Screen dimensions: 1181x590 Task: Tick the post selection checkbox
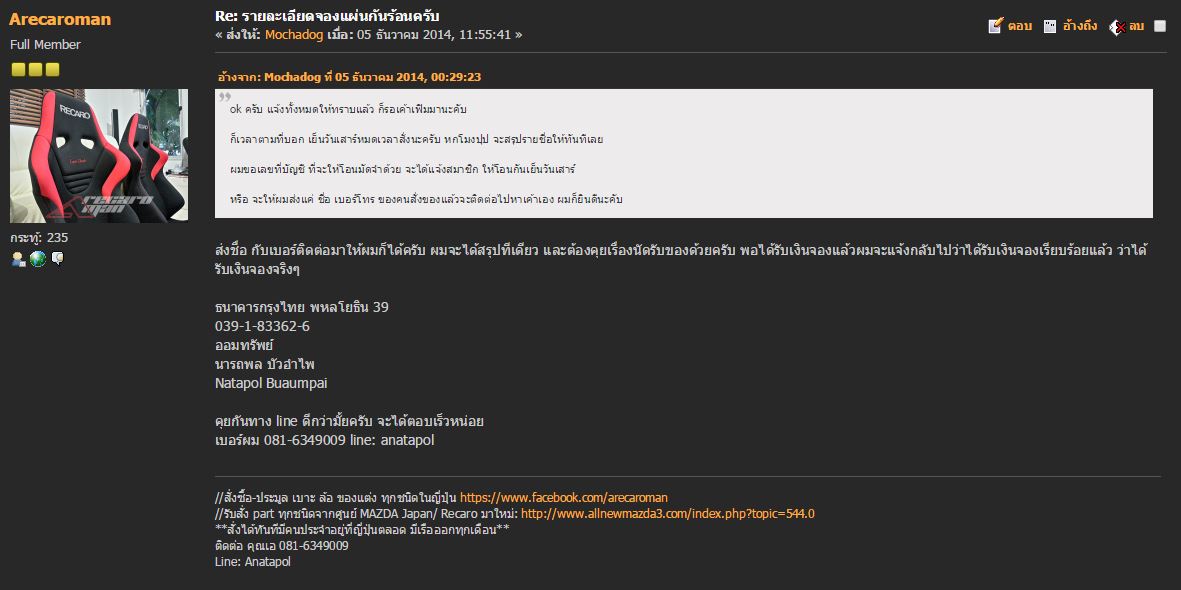1160,26
